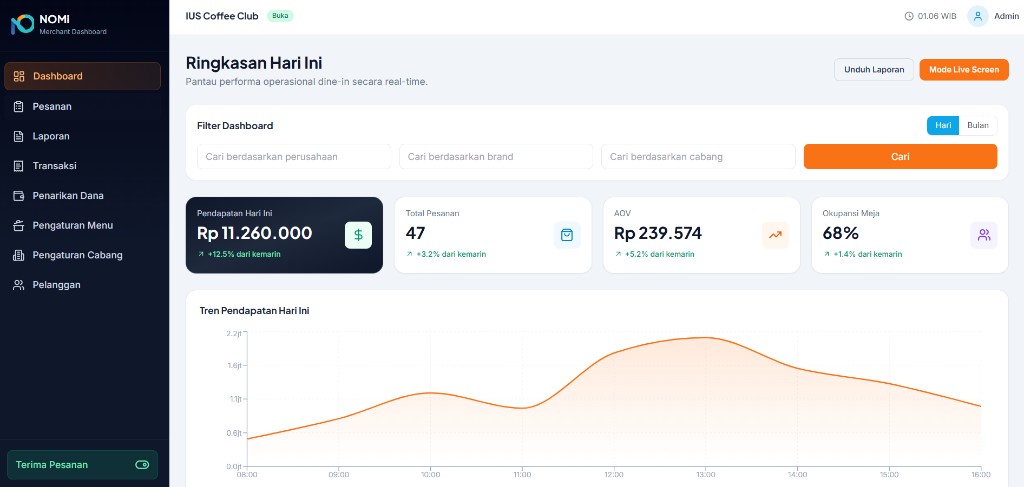This screenshot has height=487, width=1024.
Task: Click the Unduh Laporan button
Action: pyautogui.click(x=874, y=70)
